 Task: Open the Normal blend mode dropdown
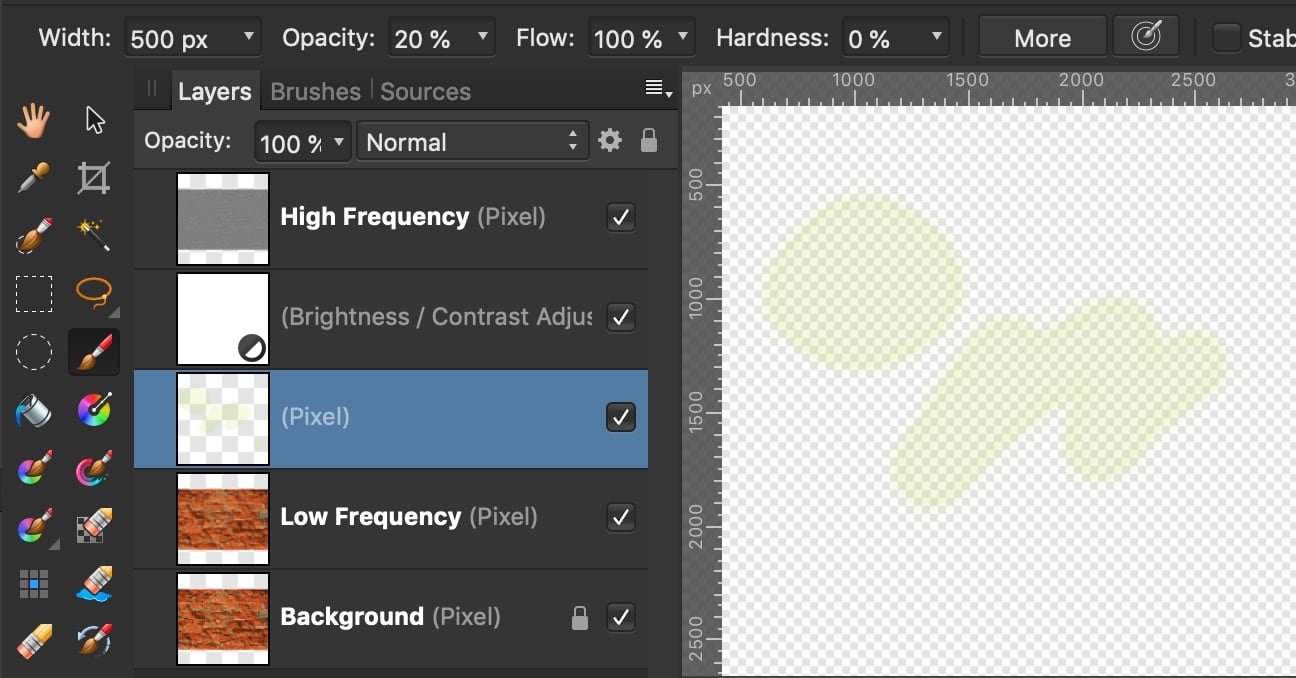(471, 141)
